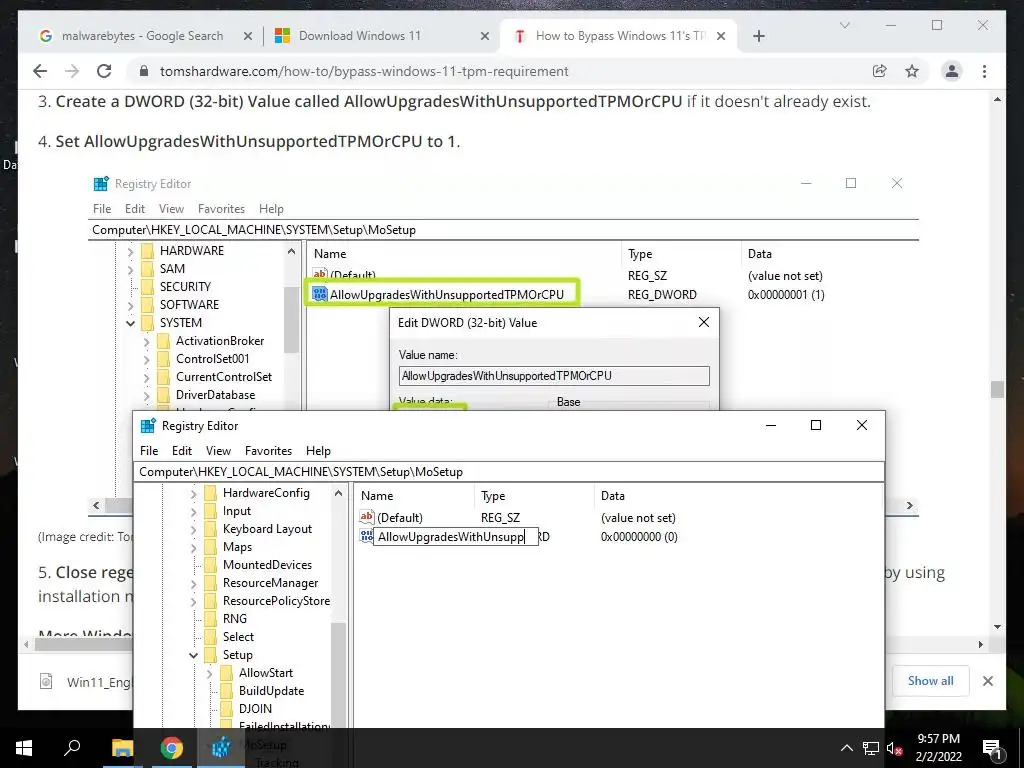Select the HardwareConfig key
The width and height of the screenshot is (1024, 768).
(x=266, y=492)
